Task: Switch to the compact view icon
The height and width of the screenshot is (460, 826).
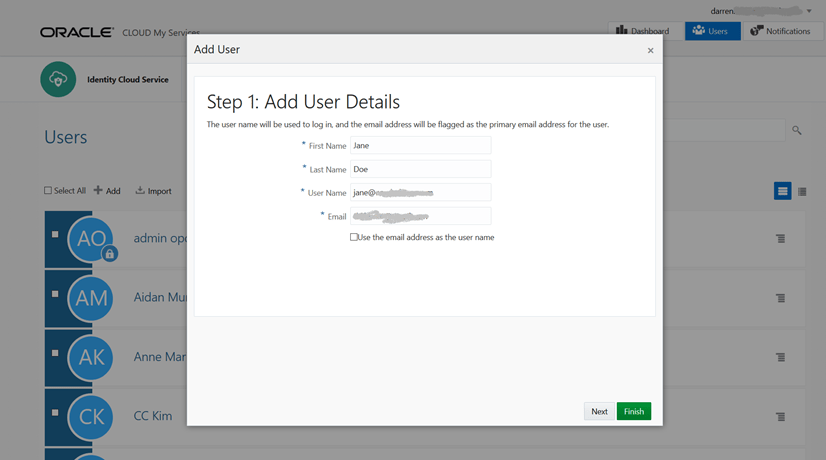Action: (x=802, y=191)
